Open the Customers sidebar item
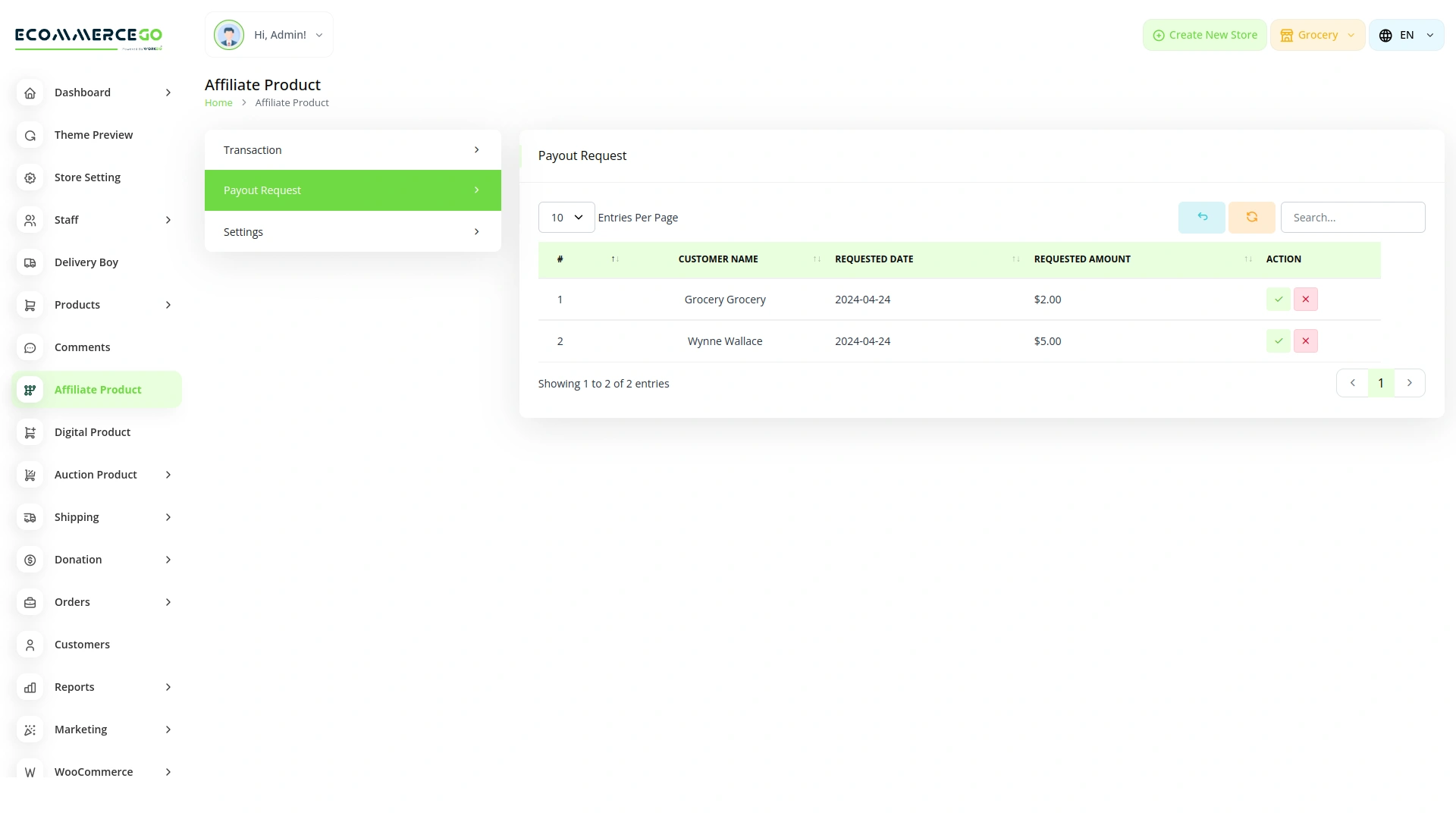This screenshot has height=819, width=1456. [82, 645]
